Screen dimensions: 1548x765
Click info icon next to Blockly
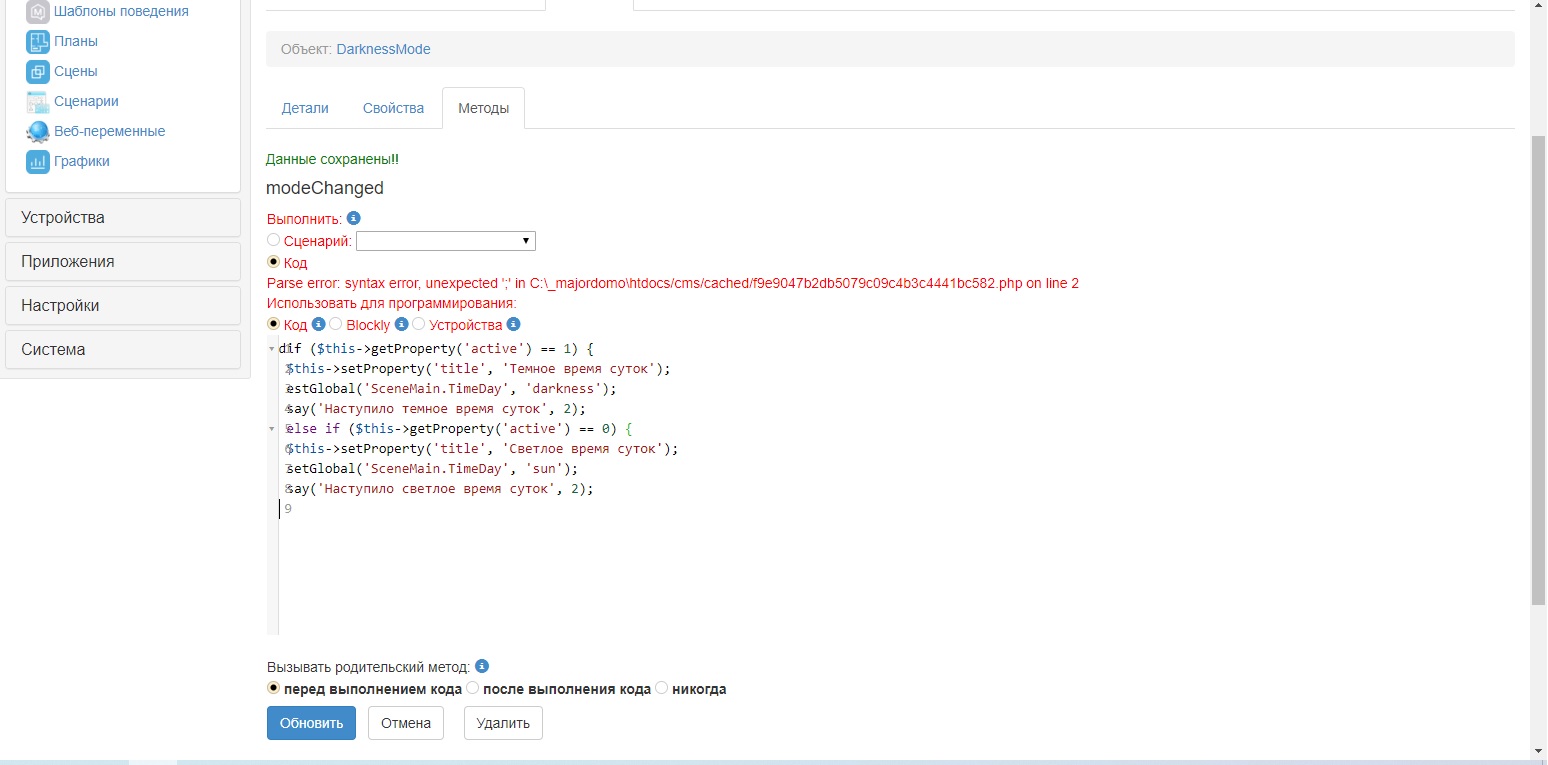tap(402, 325)
